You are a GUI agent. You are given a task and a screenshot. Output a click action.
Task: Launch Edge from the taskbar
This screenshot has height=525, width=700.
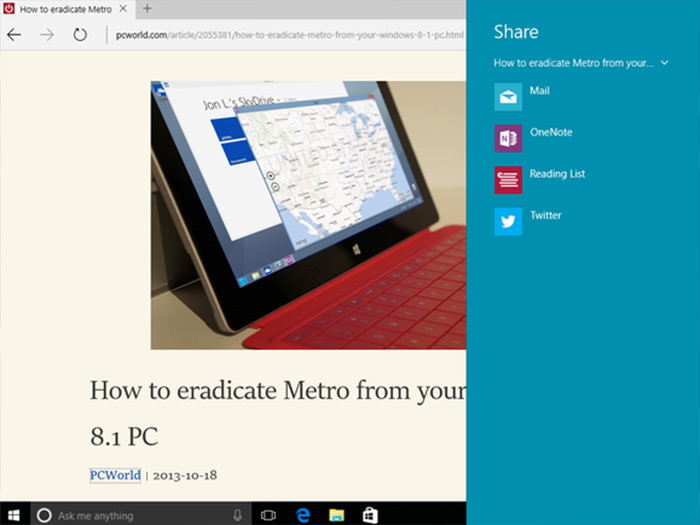pyautogui.click(x=302, y=515)
